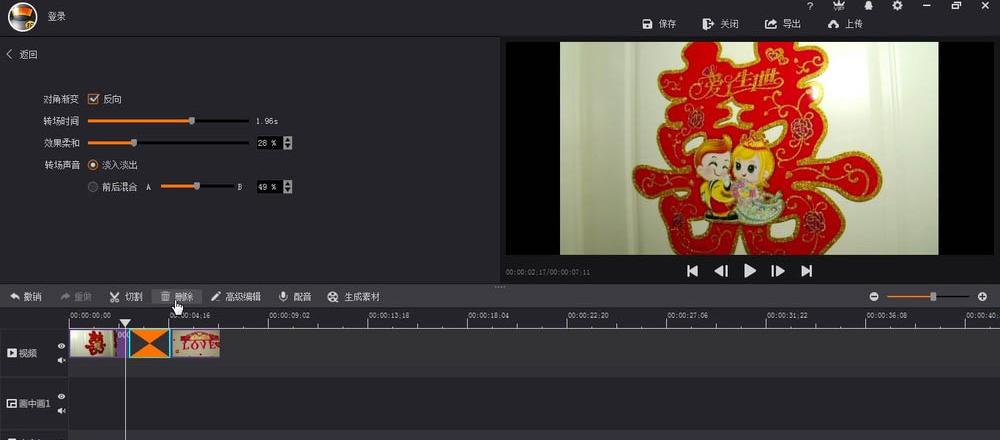
Task: Click the 49% mix value field
Action: [x=268, y=187]
